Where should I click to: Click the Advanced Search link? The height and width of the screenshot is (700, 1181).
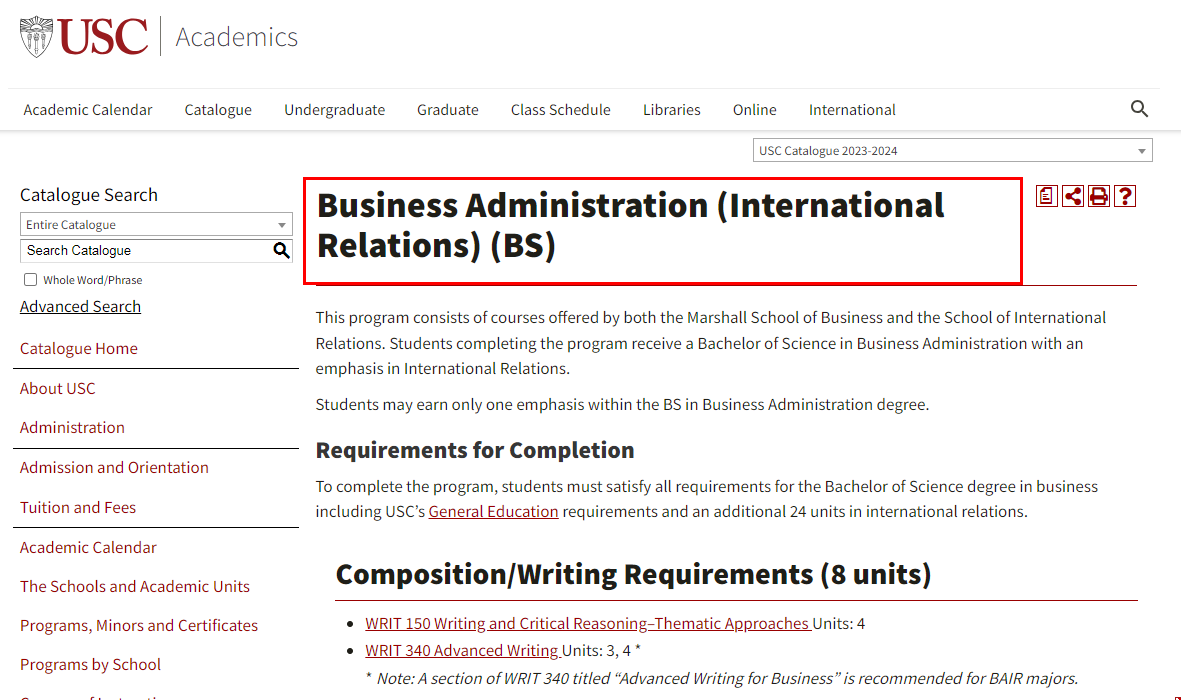coord(80,306)
